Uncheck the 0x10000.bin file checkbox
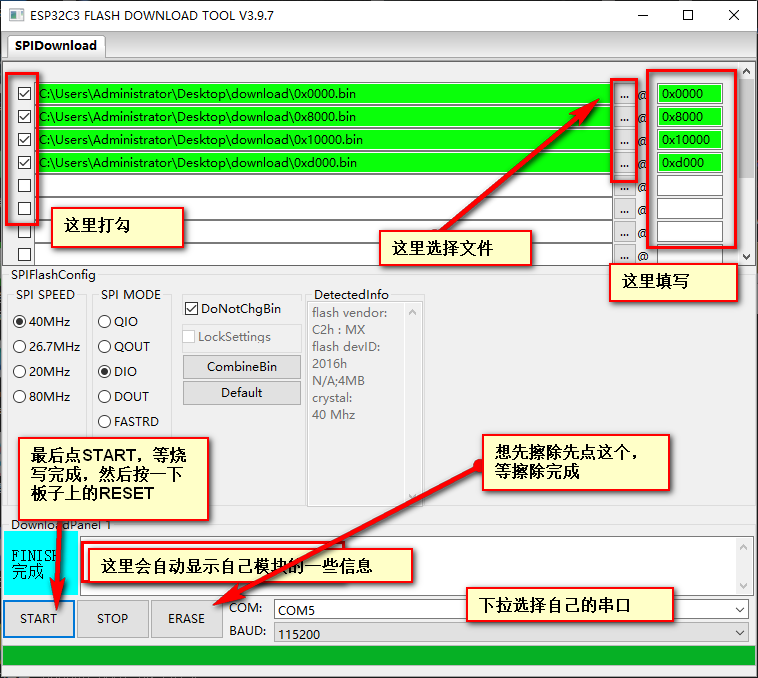 tap(24, 140)
